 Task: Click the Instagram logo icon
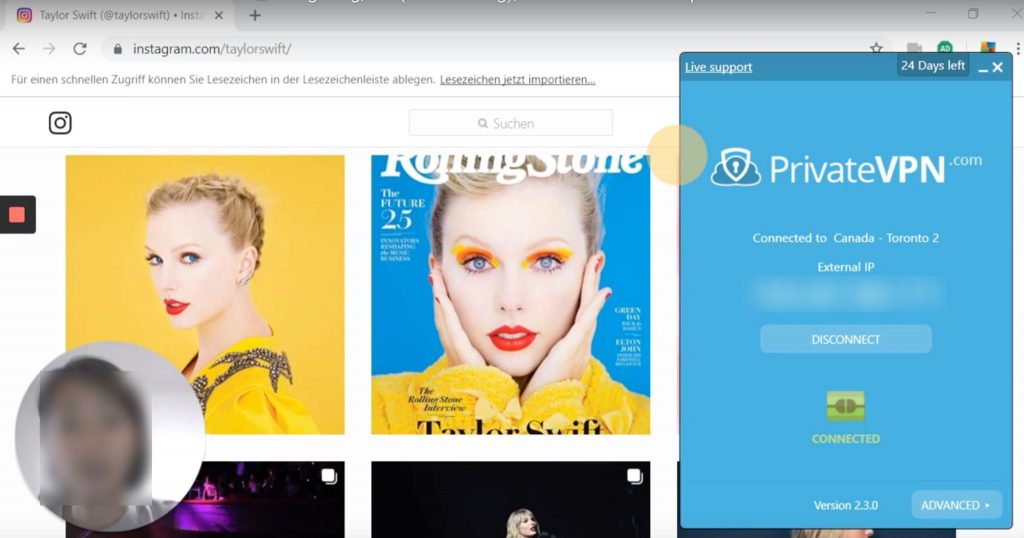60,123
